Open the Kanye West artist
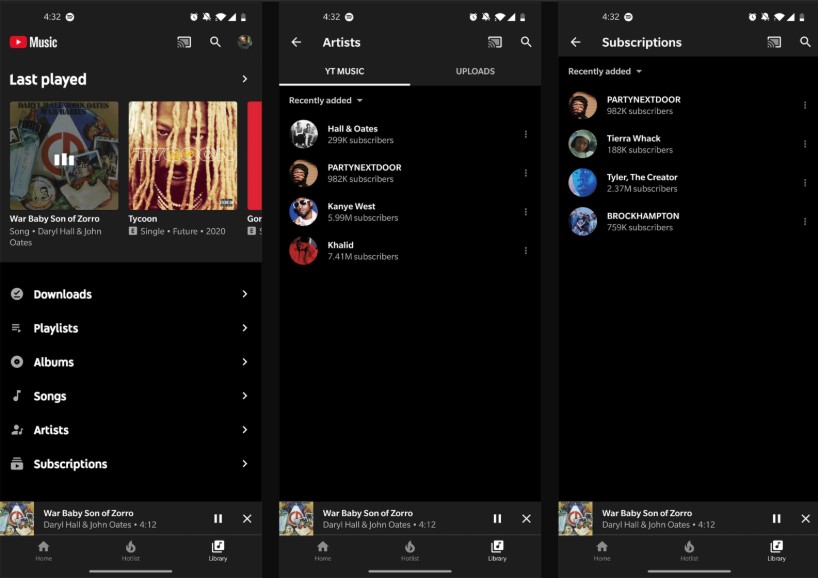This screenshot has height=578, width=818. point(410,212)
